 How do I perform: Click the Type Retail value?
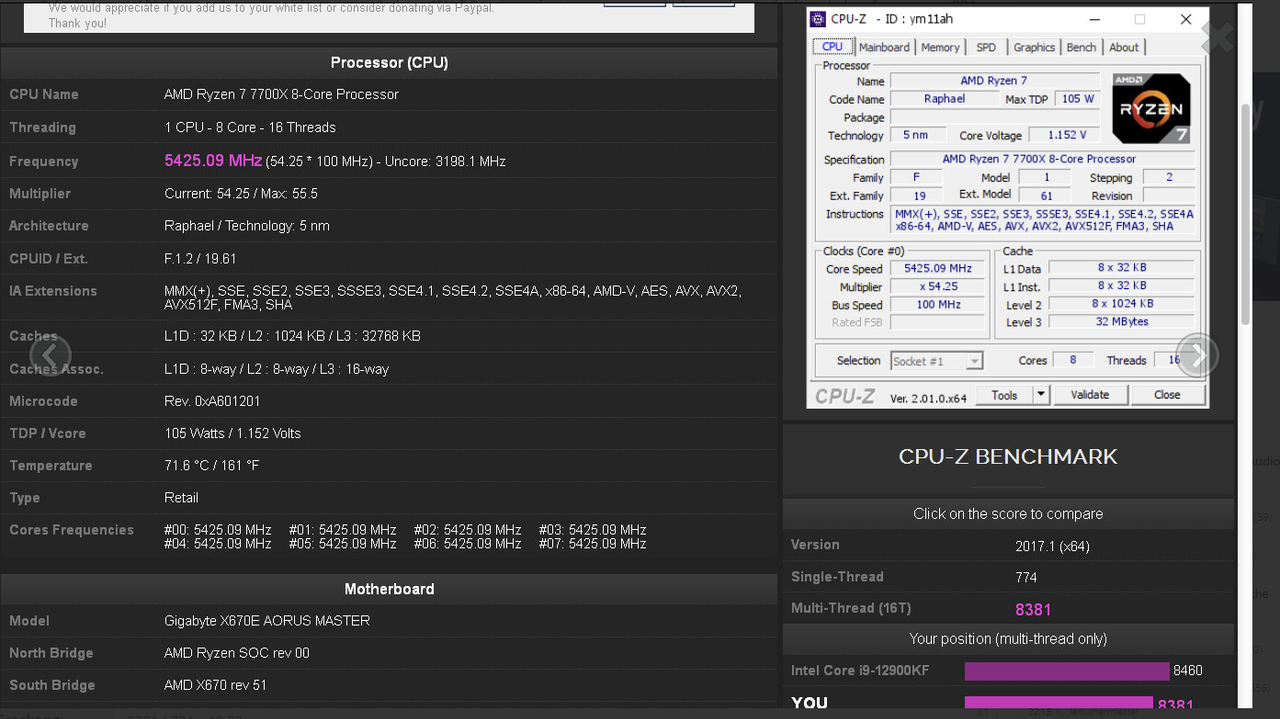point(181,497)
